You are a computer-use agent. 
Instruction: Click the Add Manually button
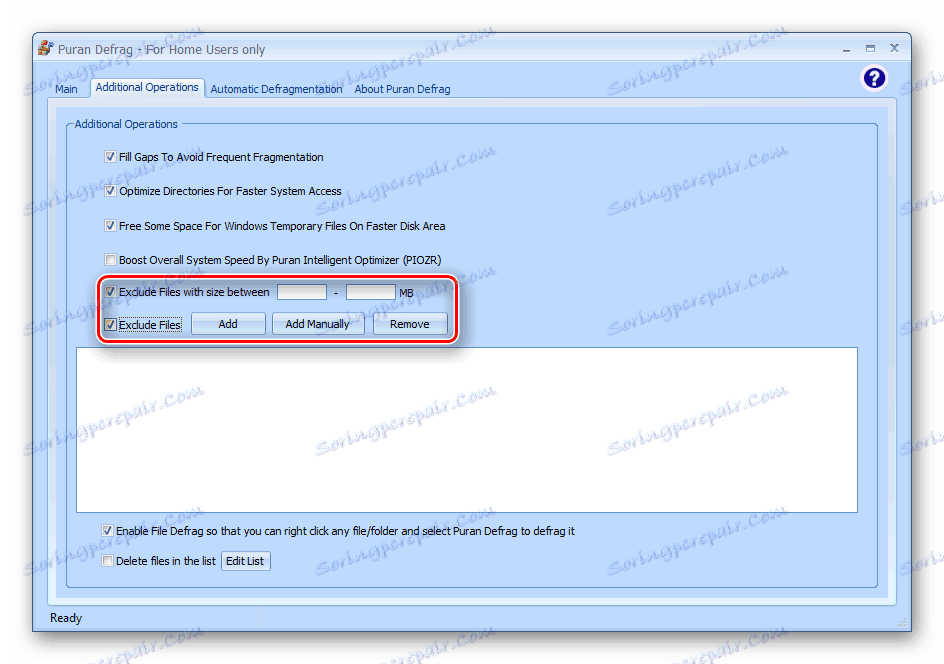[318, 324]
